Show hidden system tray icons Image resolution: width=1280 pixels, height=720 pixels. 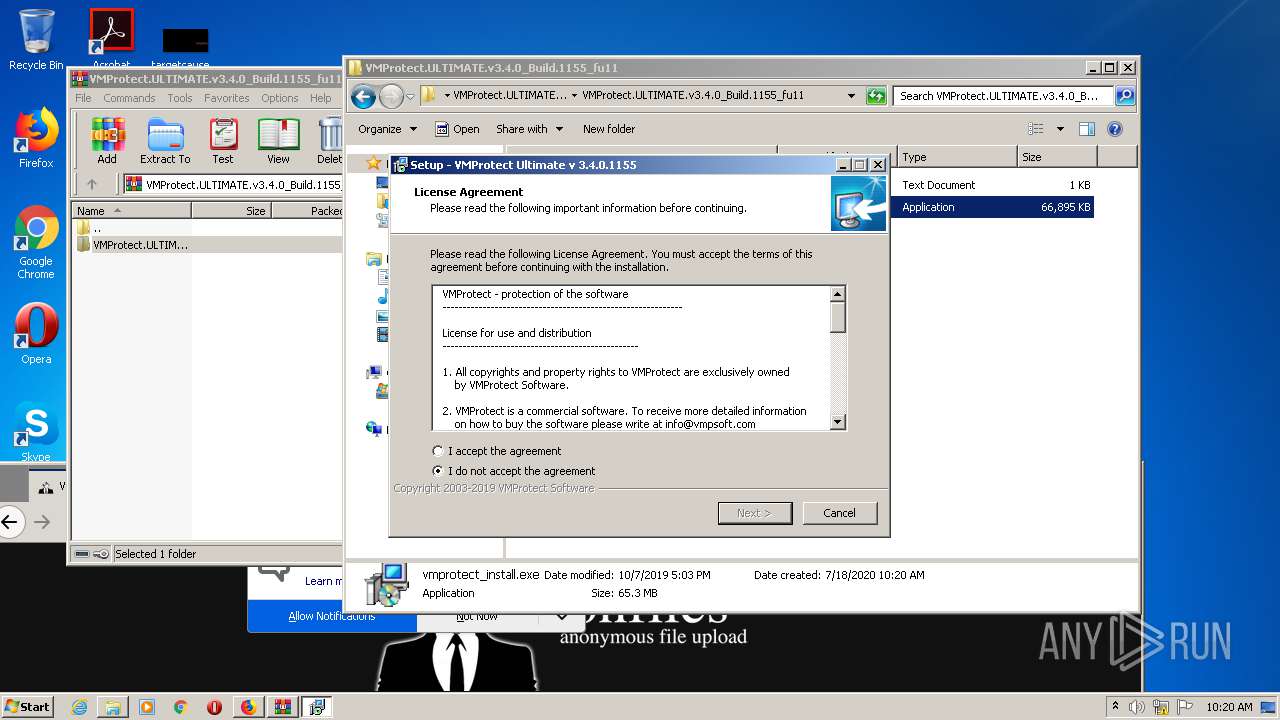pos(1115,707)
